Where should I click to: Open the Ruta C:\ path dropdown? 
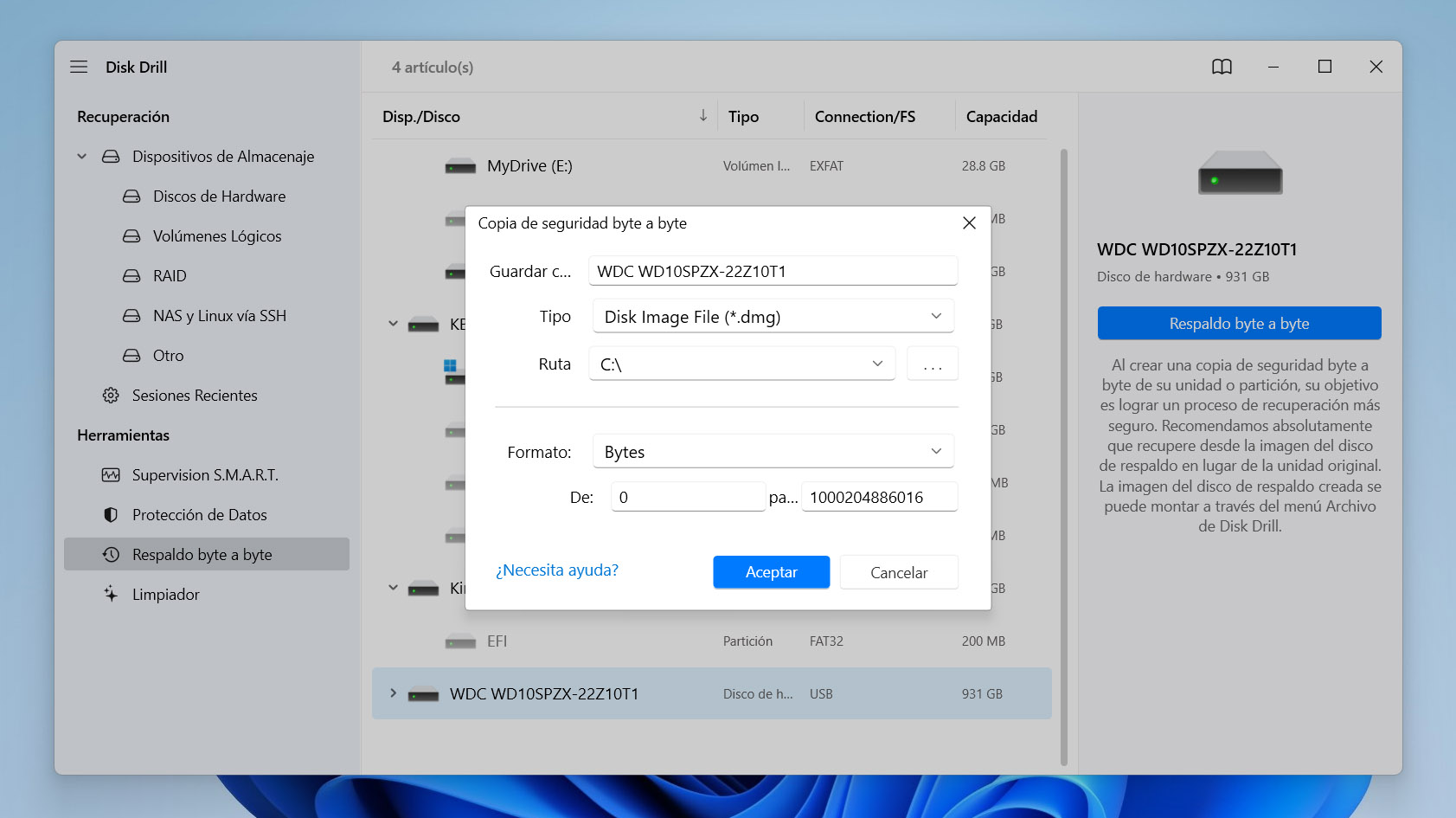pyautogui.click(x=742, y=364)
